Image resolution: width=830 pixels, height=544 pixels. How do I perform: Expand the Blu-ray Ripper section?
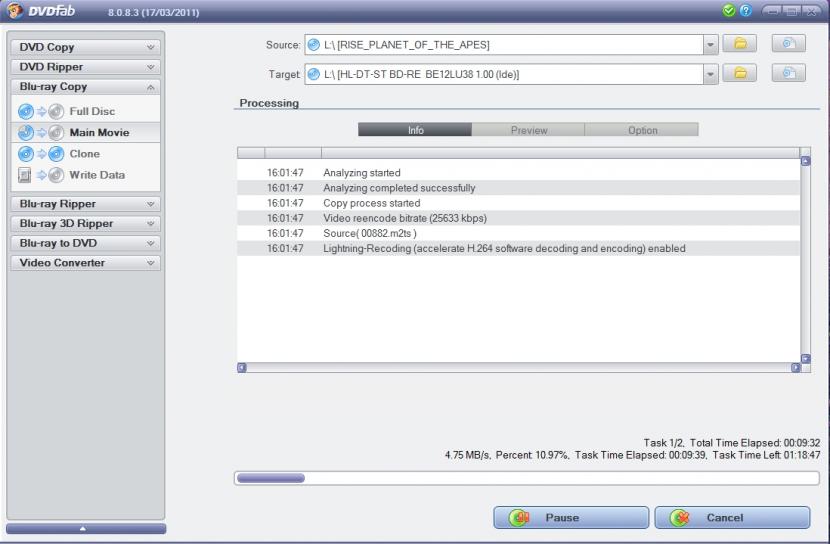(85, 204)
